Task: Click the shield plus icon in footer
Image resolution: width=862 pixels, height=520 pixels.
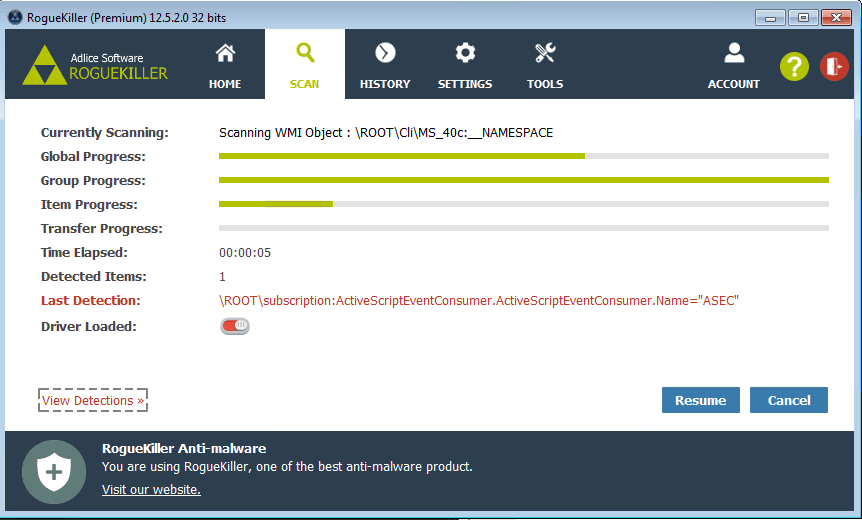Action: point(54,471)
